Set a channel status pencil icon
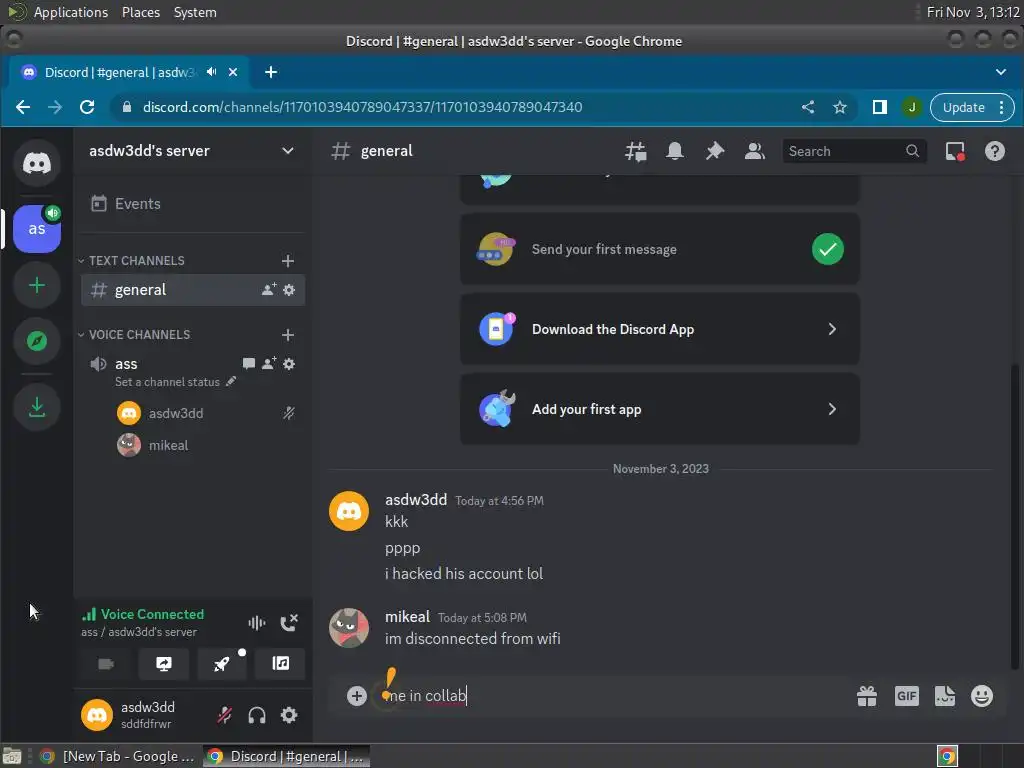The height and width of the screenshot is (768, 1024). tap(231, 381)
